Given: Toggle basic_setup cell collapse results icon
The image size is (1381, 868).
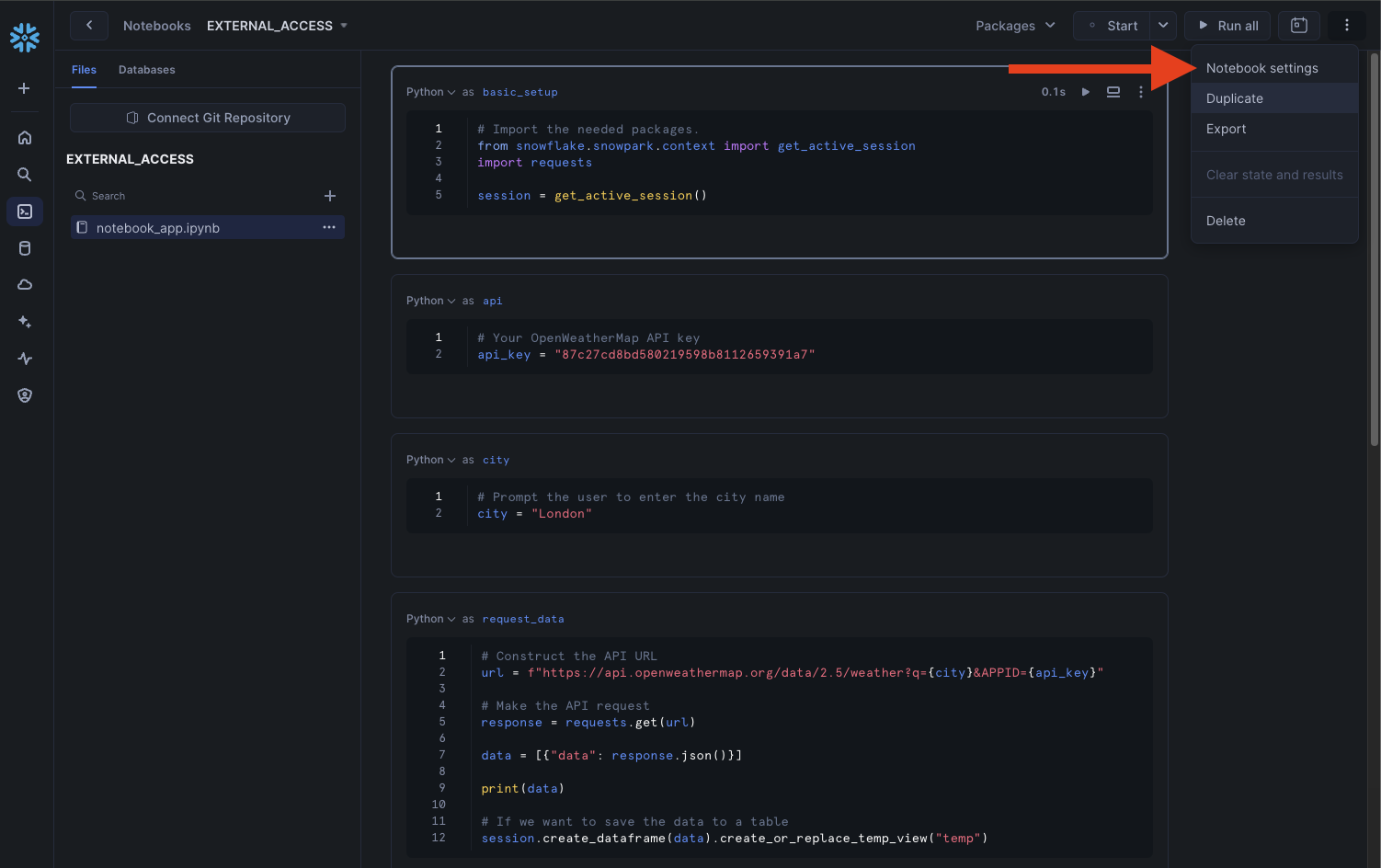Looking at the screenshot, I should [x=1113, y=92].
